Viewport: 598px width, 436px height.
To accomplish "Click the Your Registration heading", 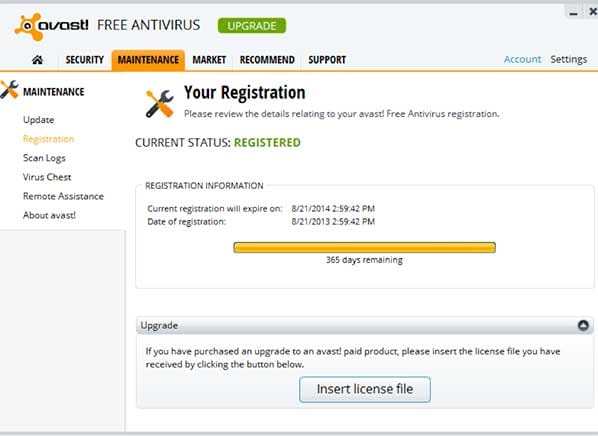I will click(244, 93).
